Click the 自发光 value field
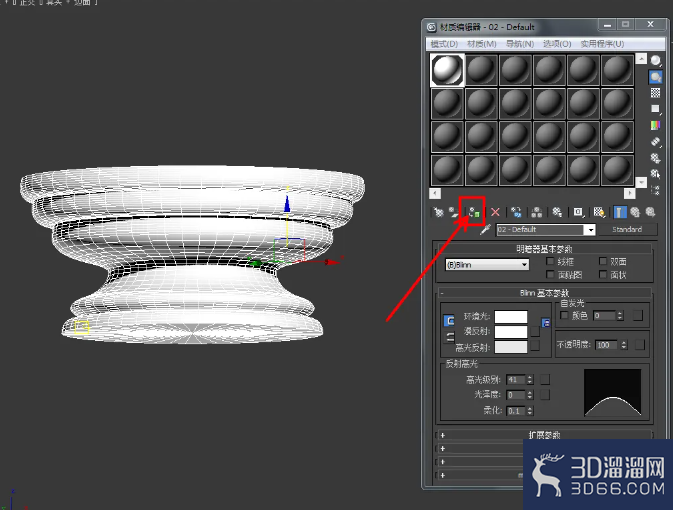 [x=605, y=316]
